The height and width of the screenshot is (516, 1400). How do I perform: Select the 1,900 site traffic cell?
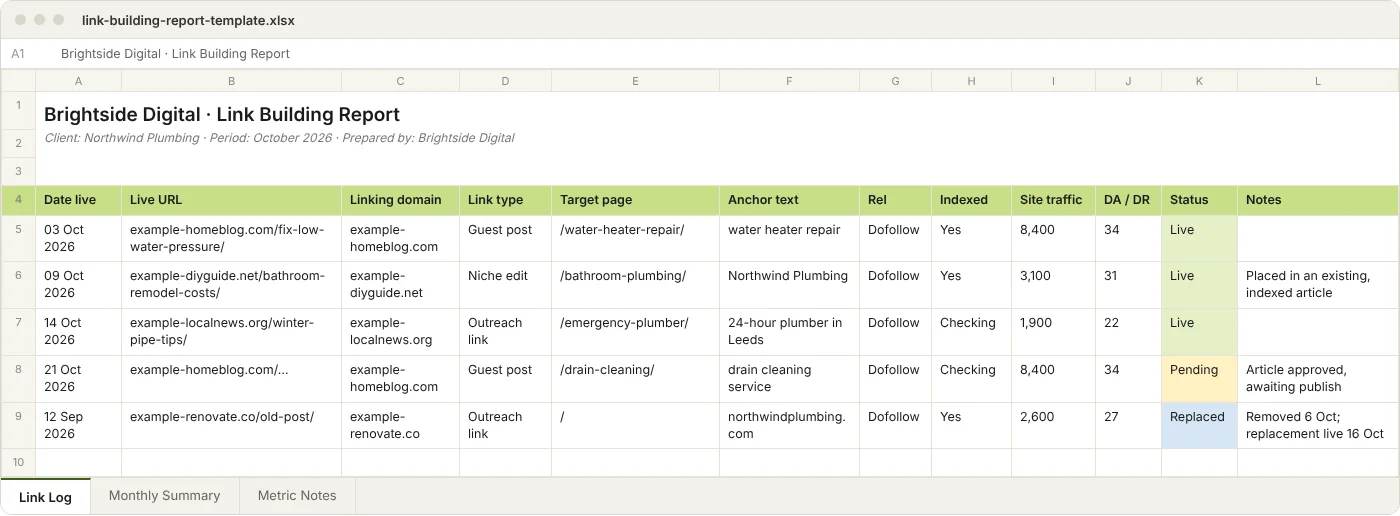[1053, 332]
